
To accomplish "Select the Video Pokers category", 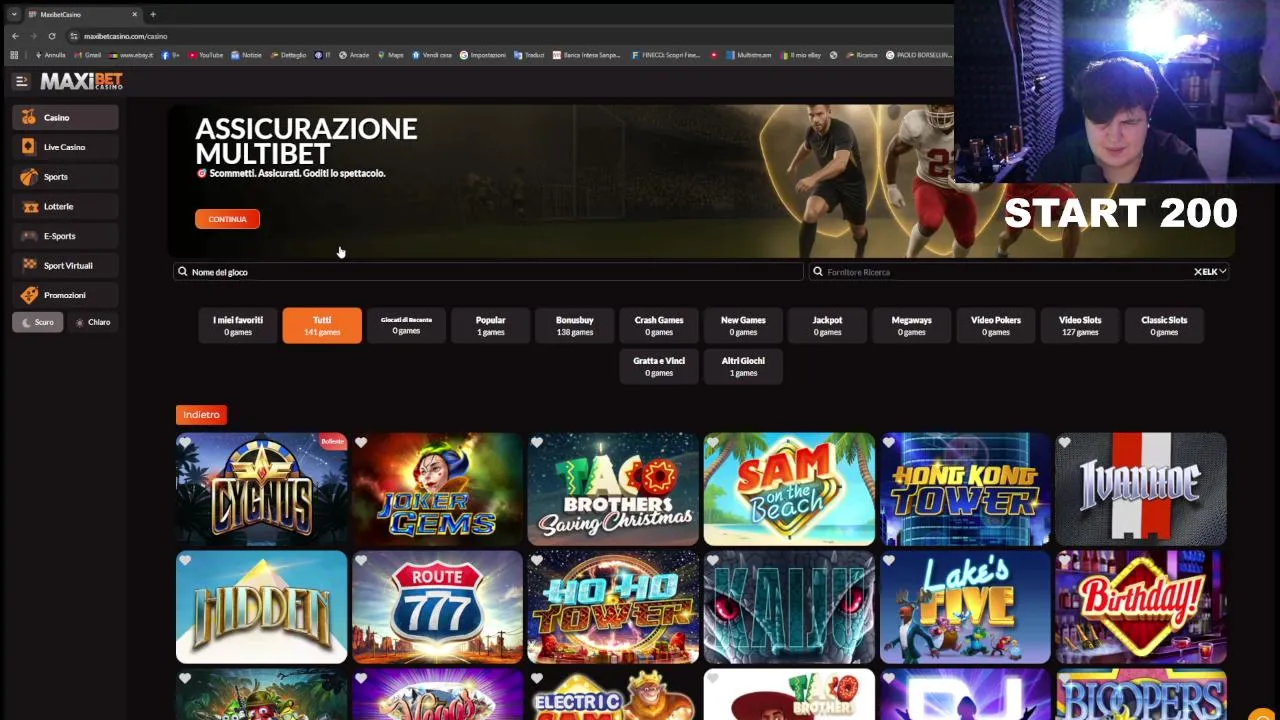I will [x=996, y=326].
